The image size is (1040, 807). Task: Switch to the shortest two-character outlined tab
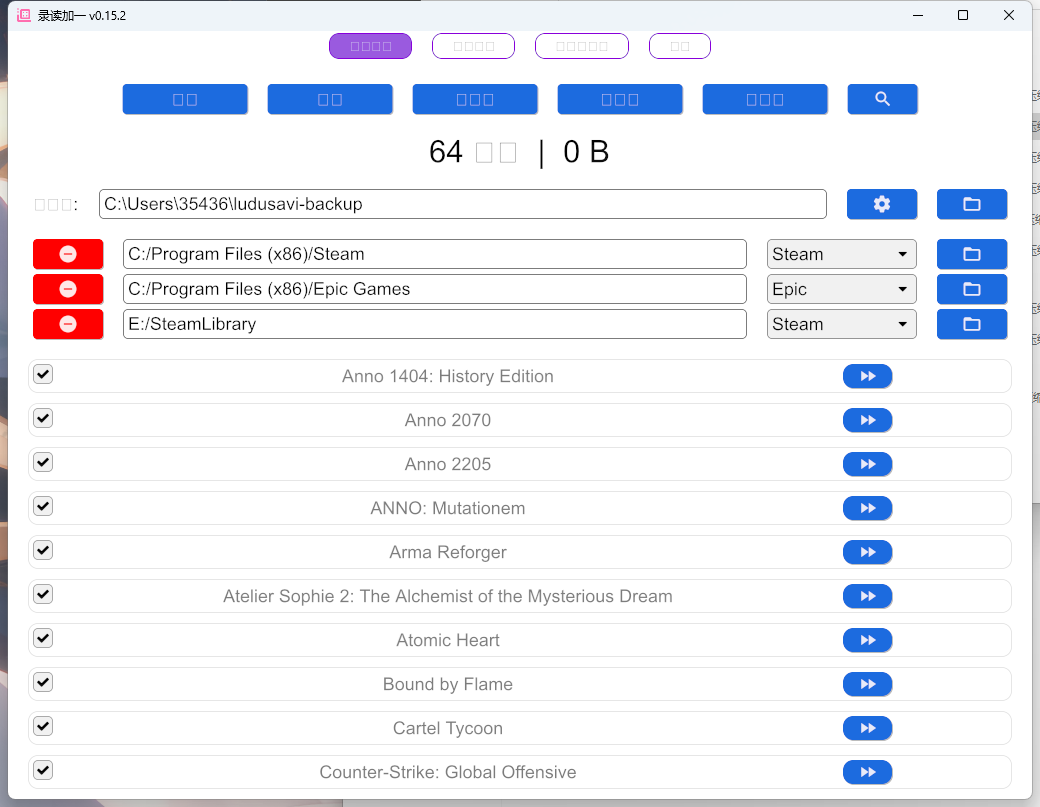click(680, 46)
